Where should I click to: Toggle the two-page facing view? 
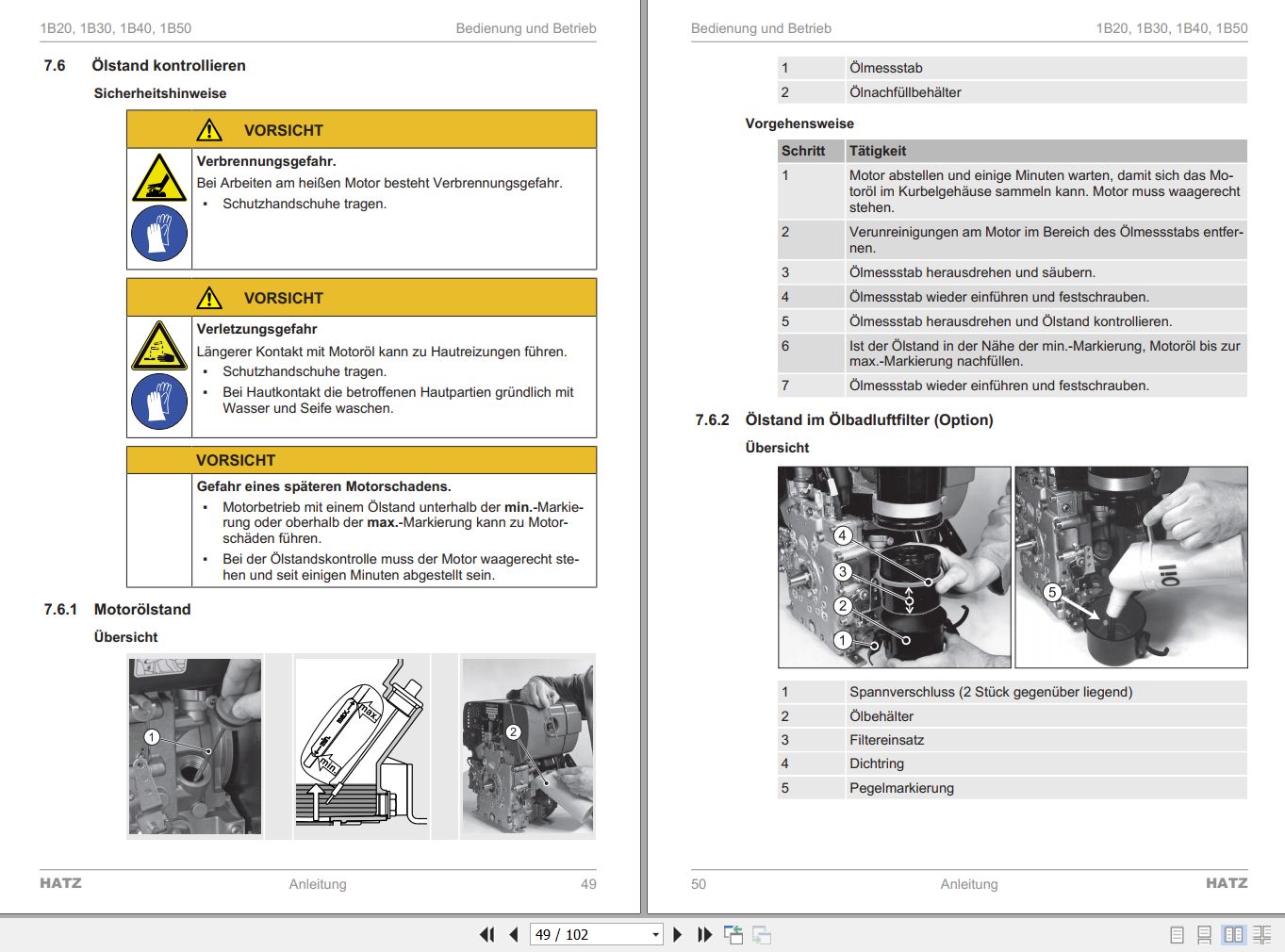(x=1235, y=934)
